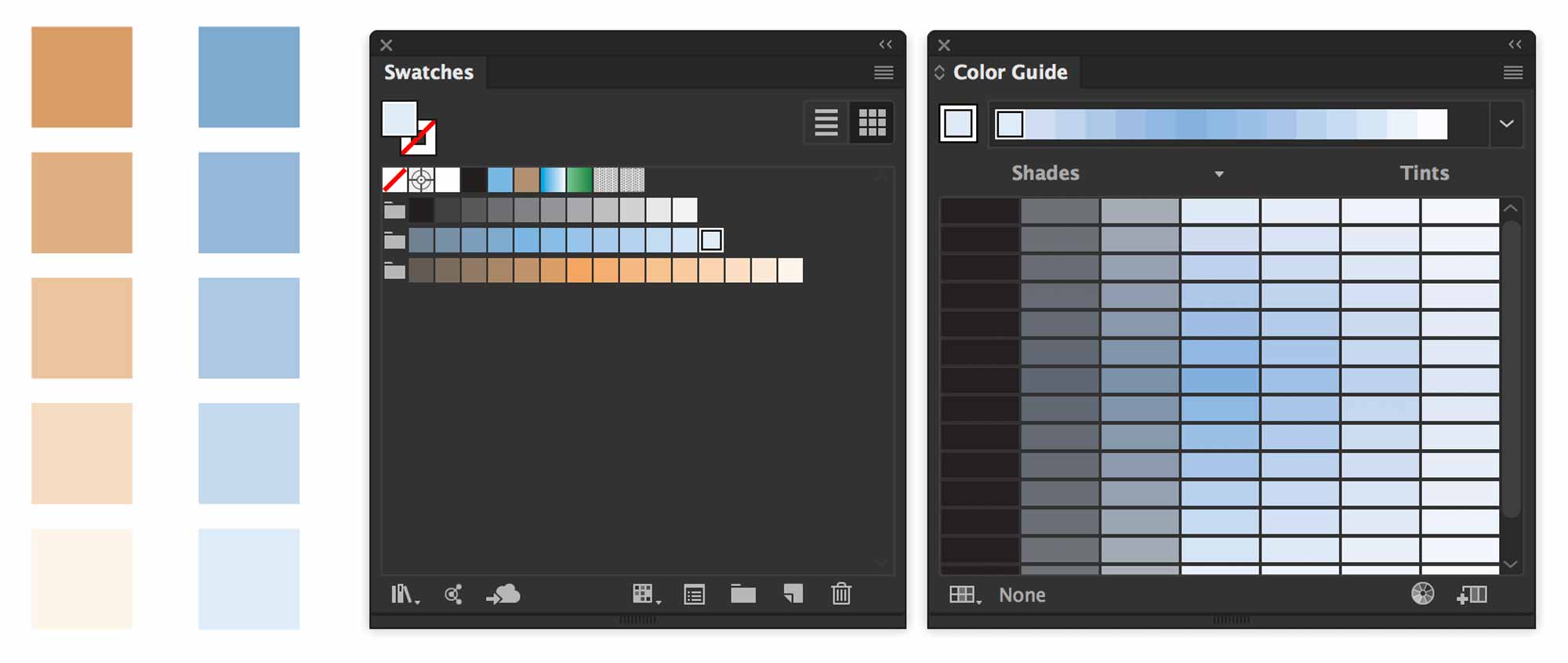Select the lightest cream swatch in orange group

coord(790,270)
